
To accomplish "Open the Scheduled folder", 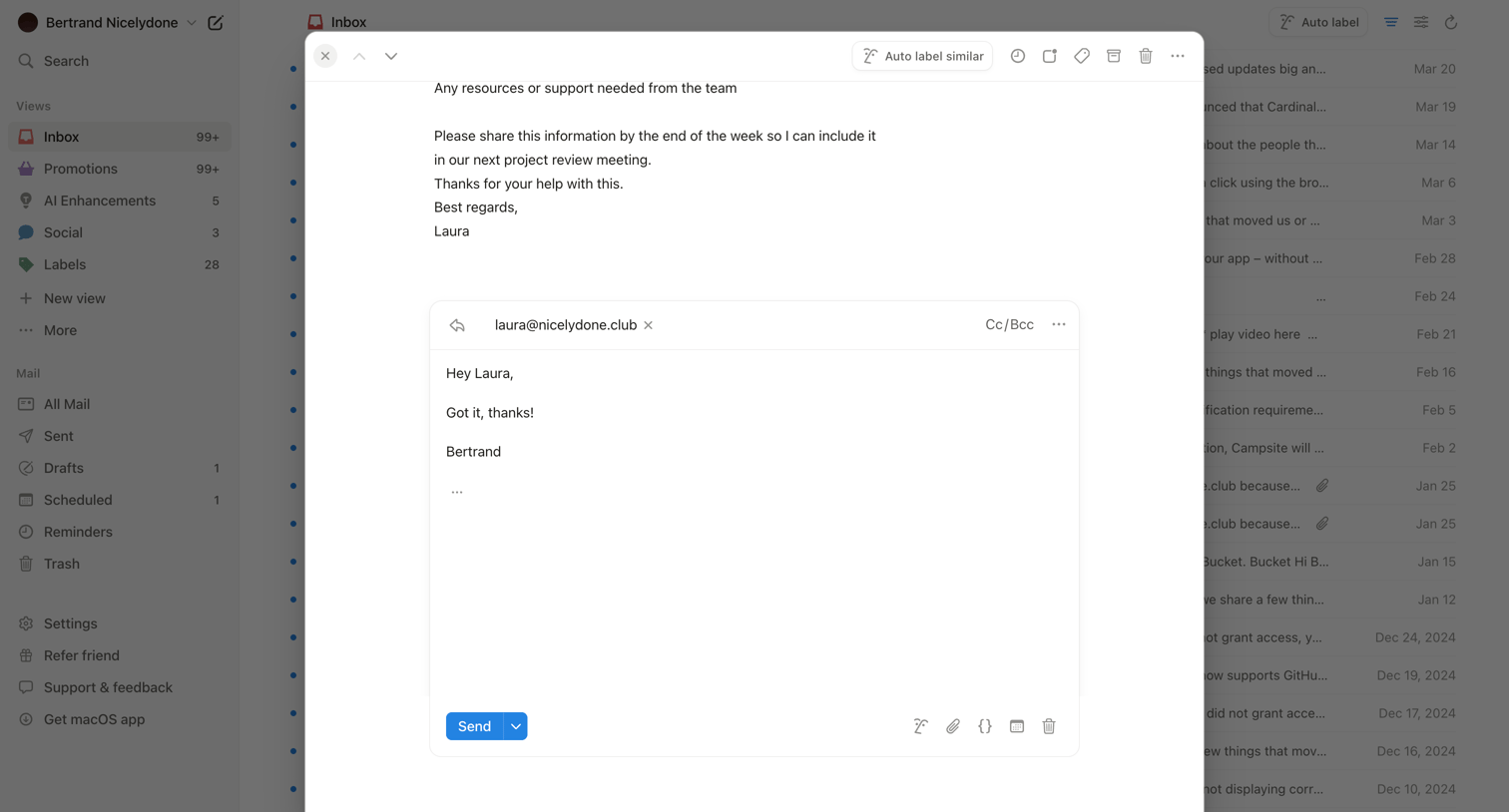I will pos(120,500).
